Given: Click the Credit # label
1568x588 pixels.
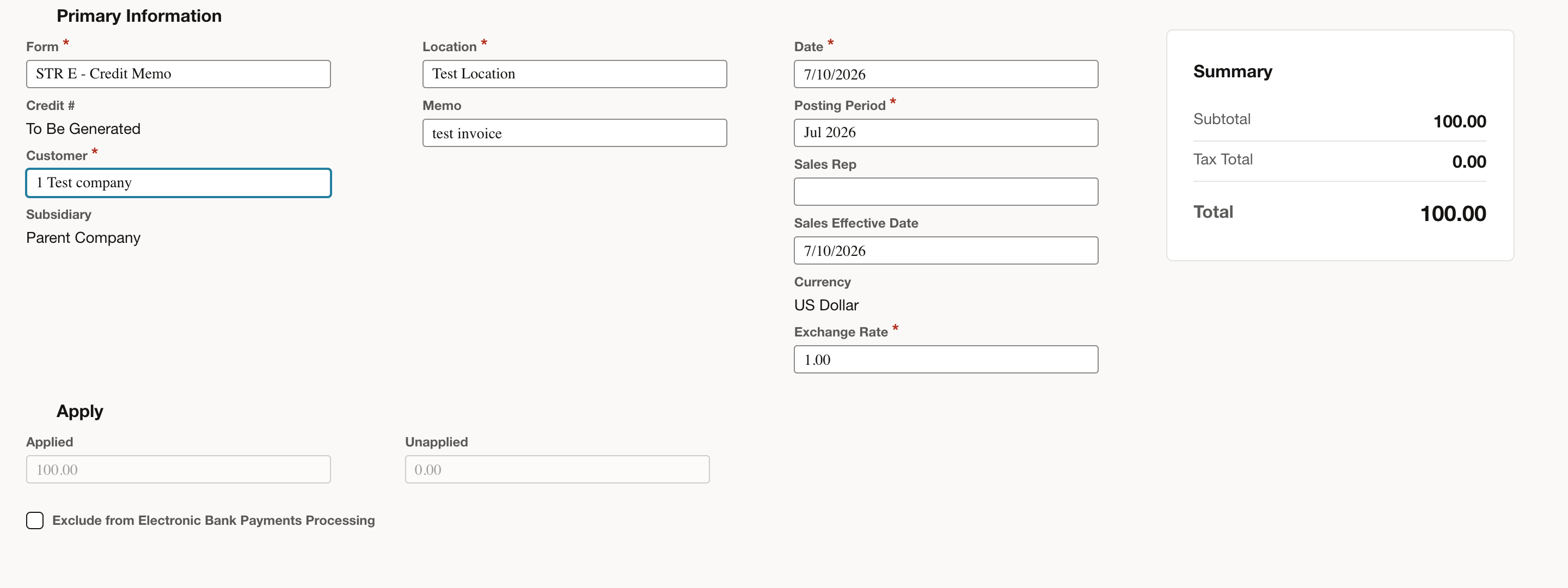Looking at the screenshot, I should (50, 105).
